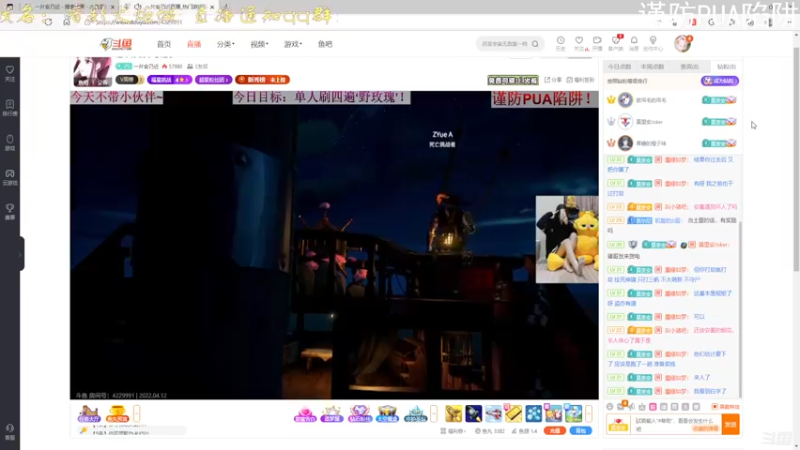The image size is (800, 450).
Task: Expand the 分类 category dropdown
Action: (225, 44)
